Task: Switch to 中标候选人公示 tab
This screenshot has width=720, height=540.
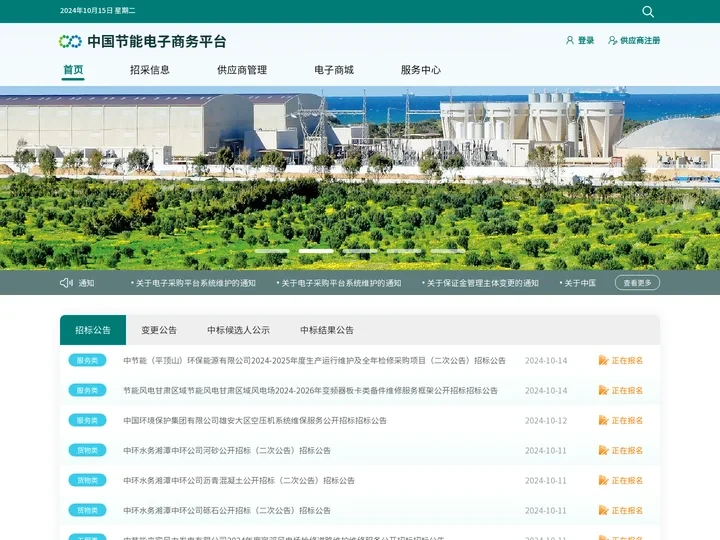Action: [238, 330]
